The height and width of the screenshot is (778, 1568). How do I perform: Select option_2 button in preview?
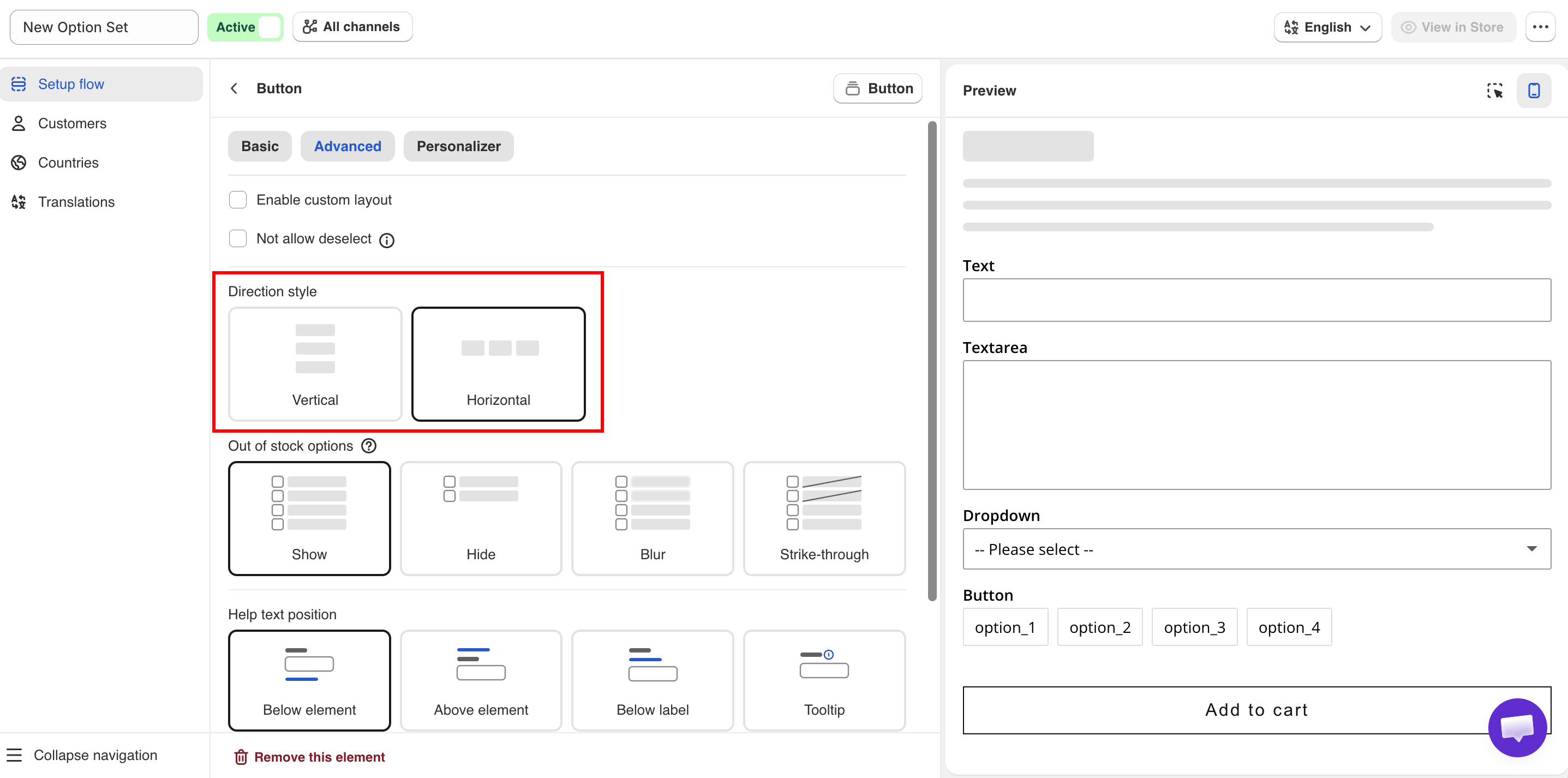pos(1099,627)
